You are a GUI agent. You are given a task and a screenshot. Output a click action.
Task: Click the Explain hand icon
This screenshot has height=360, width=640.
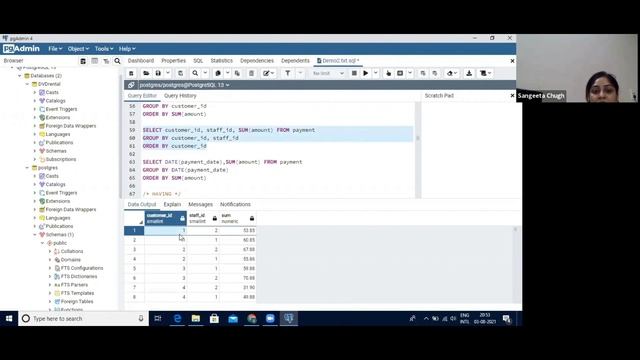(389, 73)
